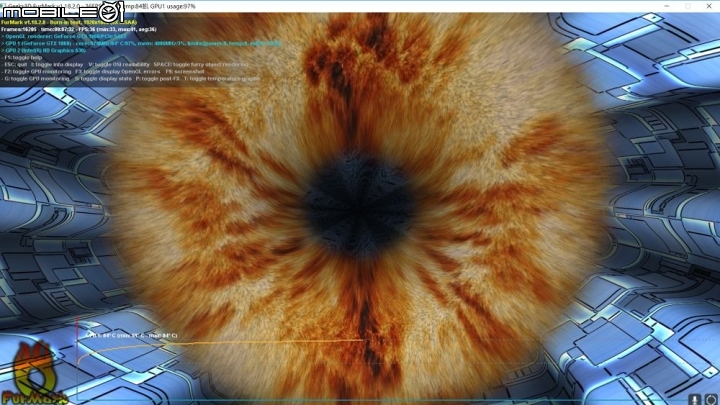
Task: Click the 'GPU 2 (Intel(R) HD Graphics 630)' line
Action: point(44,51)
